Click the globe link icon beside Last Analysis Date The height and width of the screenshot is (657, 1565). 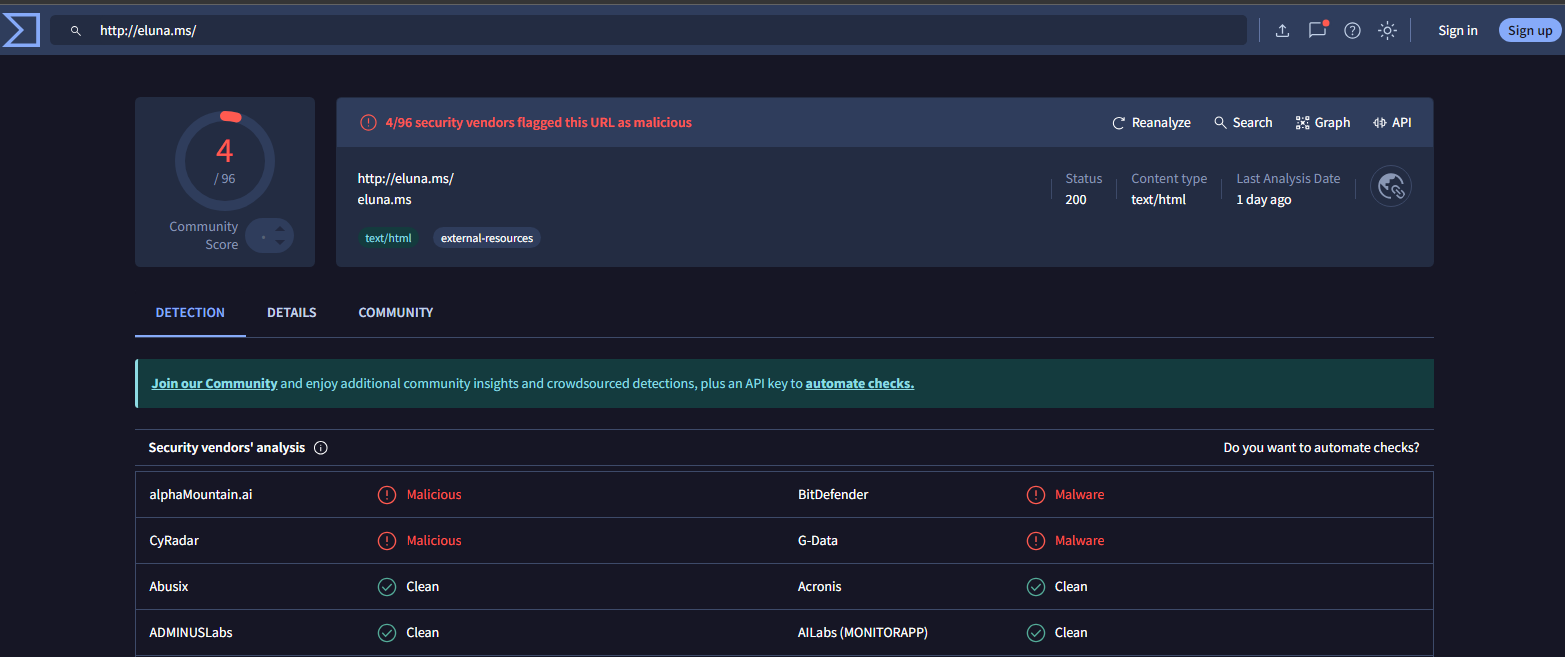click(x=1391, y=186)
